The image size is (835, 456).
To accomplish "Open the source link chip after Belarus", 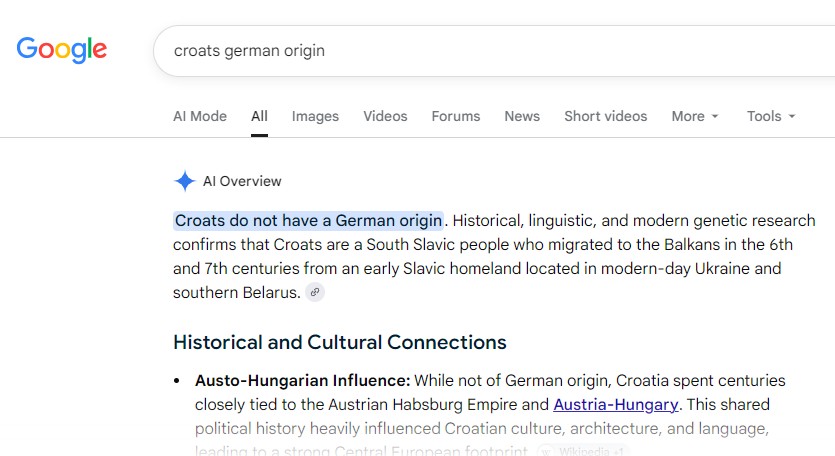I will point(315,292).
